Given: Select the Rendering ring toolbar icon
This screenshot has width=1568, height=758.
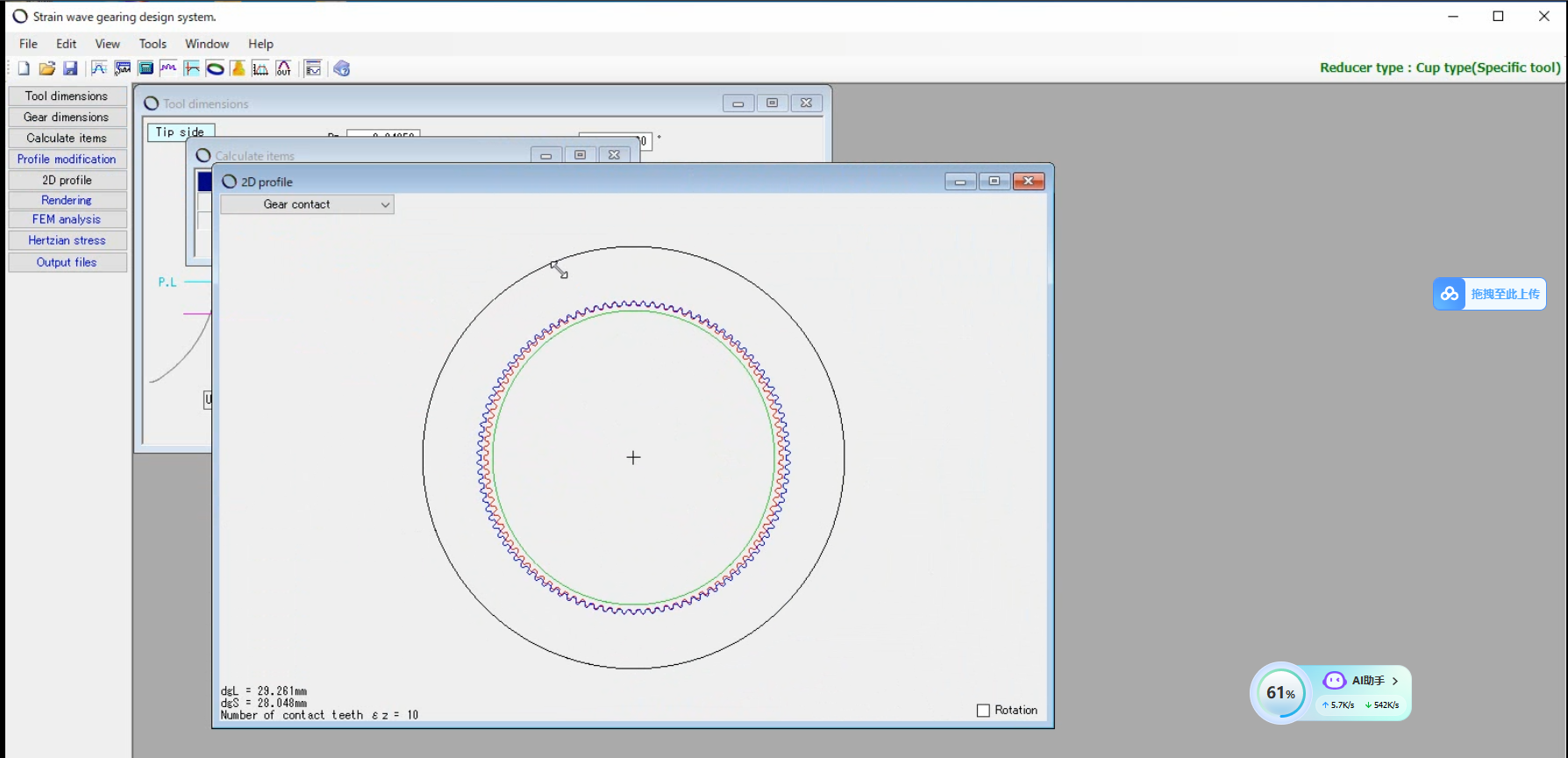Looking at the screenshot, I should pyautogui.click(x=215, y=68).
